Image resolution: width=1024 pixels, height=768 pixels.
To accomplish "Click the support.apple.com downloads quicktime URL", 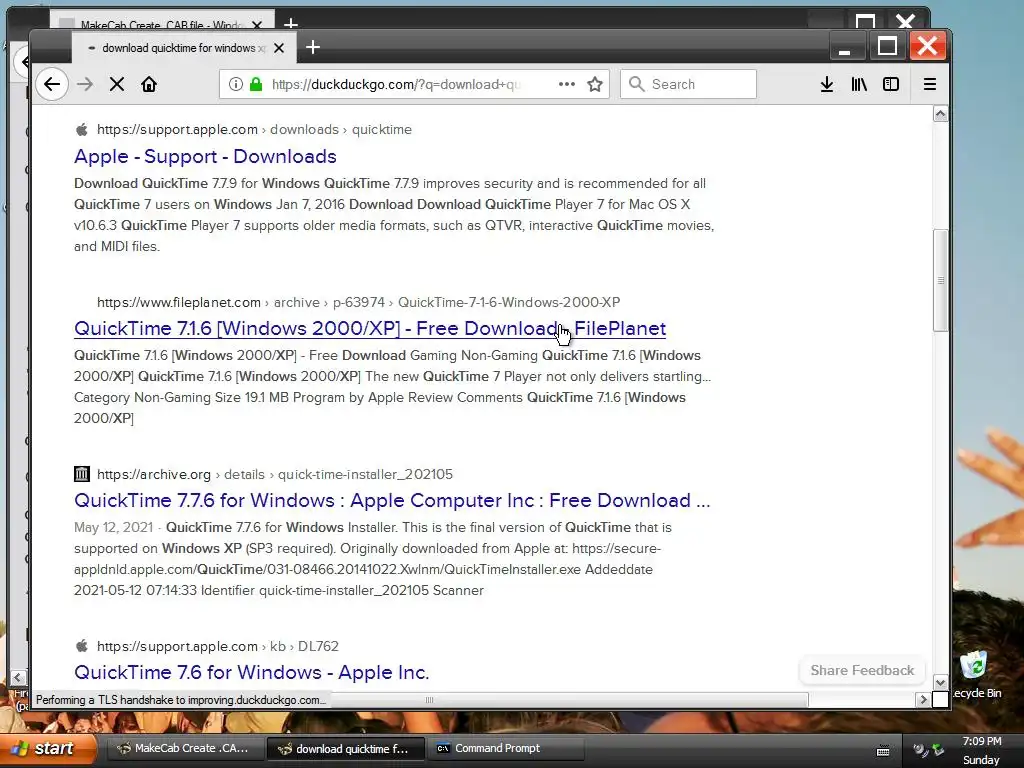I will (x=254, y=129).
